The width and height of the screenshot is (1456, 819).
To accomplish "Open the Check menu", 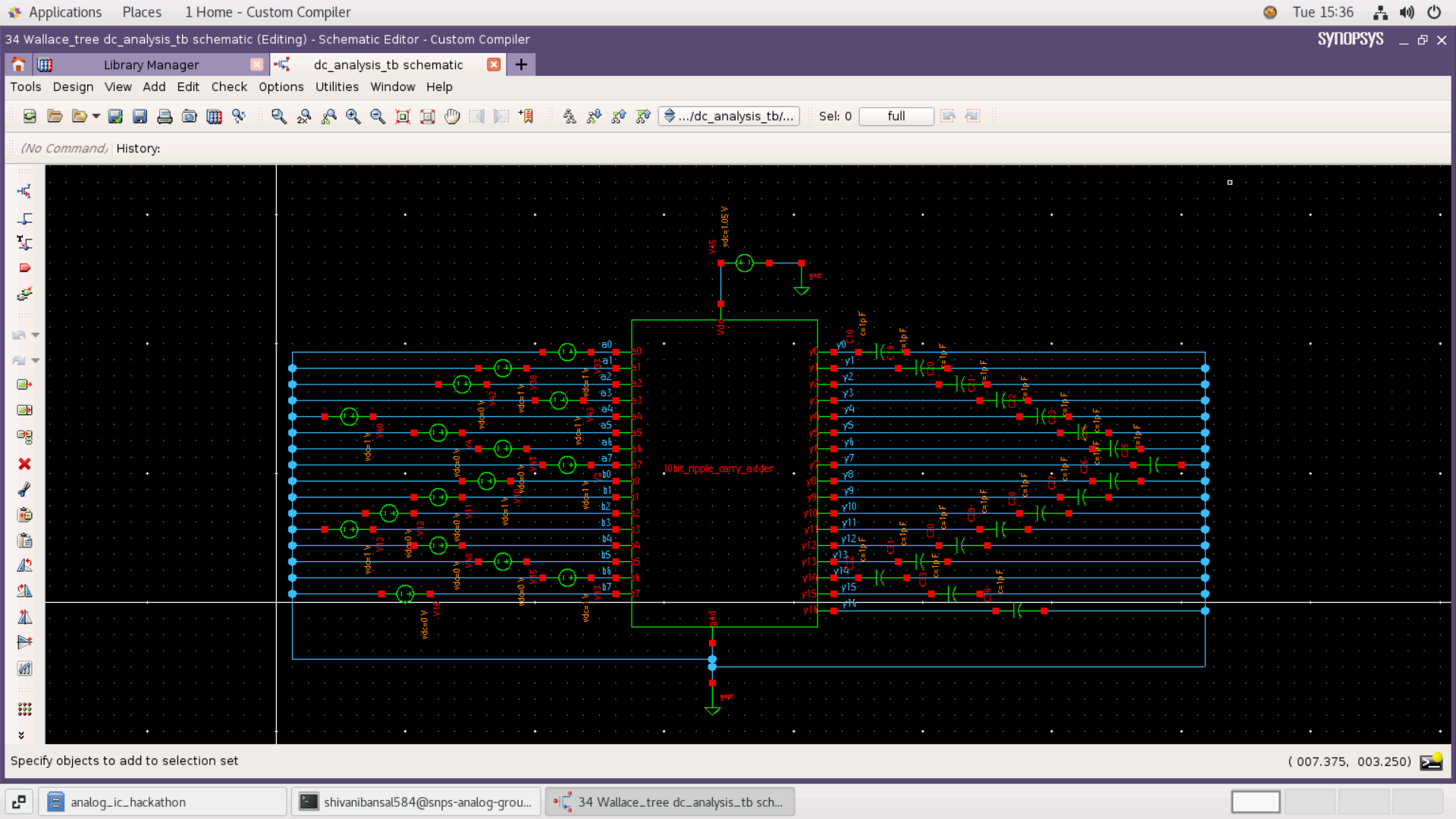I will pos(229,86).
